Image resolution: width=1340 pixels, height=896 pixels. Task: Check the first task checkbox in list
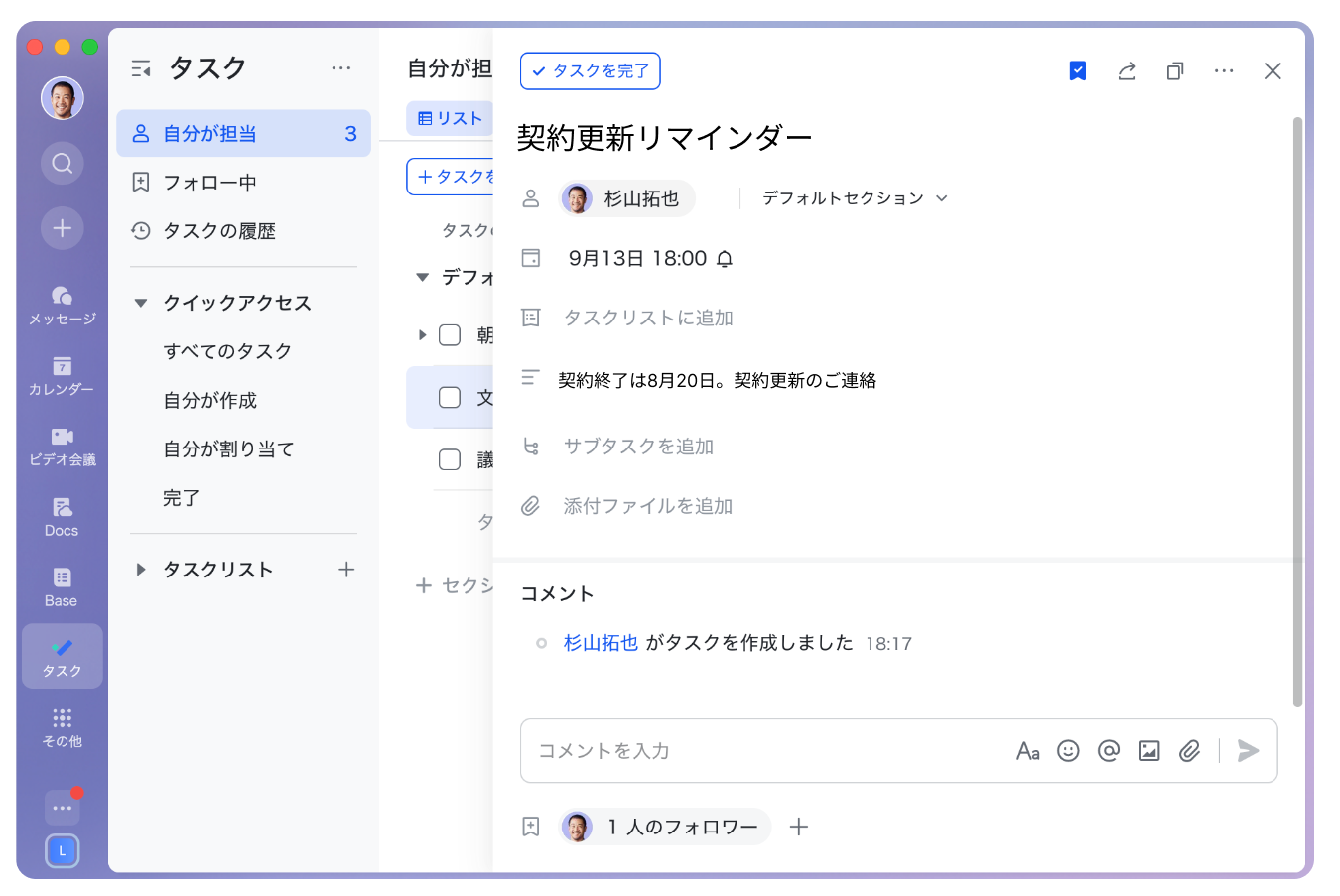450,335
